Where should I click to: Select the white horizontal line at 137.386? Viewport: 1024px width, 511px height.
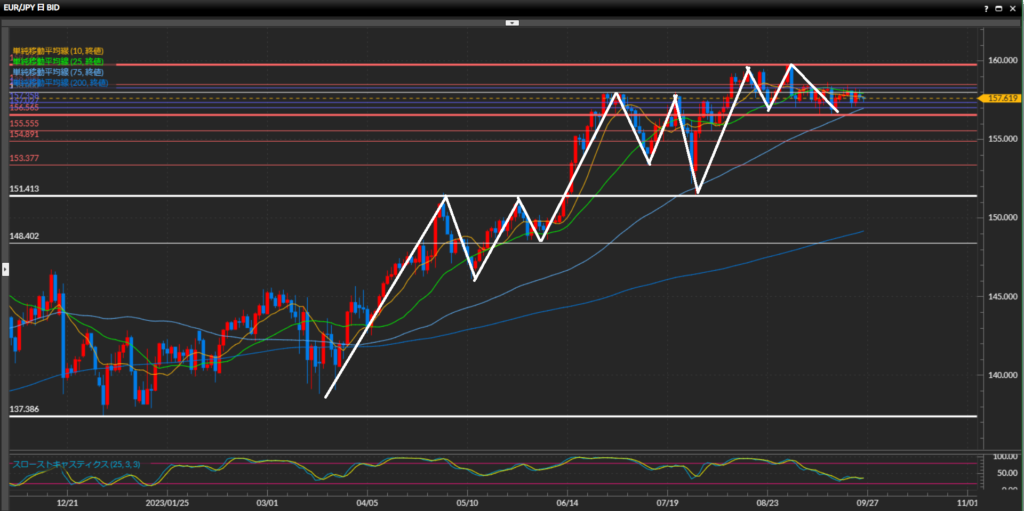coord(500,416)
